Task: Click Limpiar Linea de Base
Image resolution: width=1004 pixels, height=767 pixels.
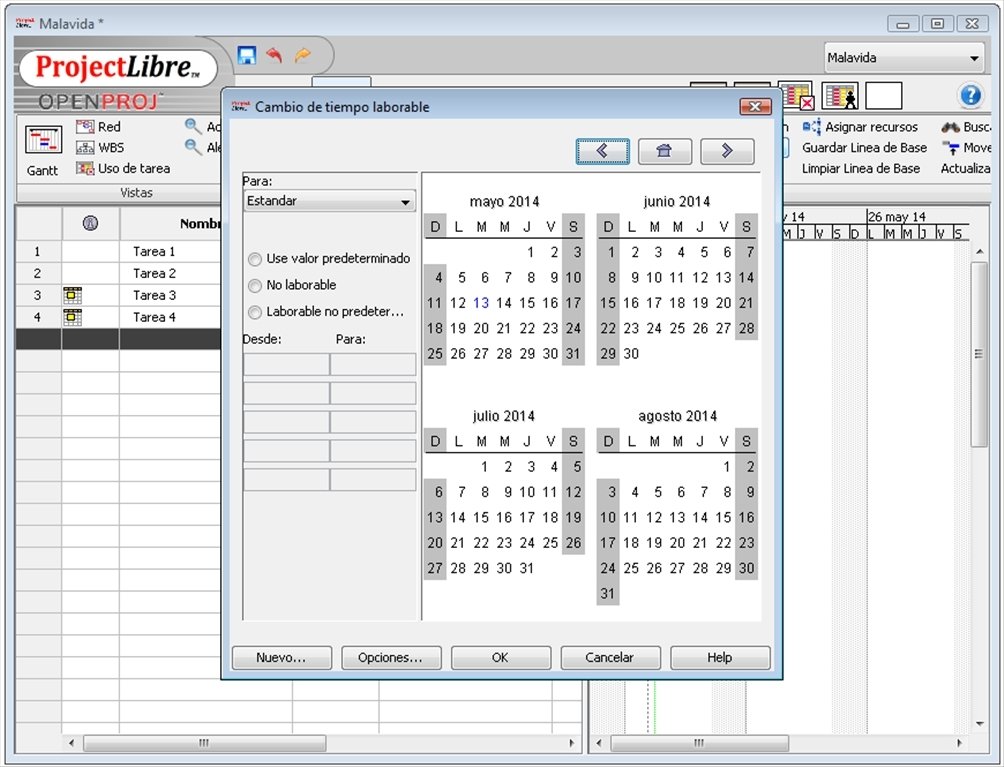Action: 861,168
